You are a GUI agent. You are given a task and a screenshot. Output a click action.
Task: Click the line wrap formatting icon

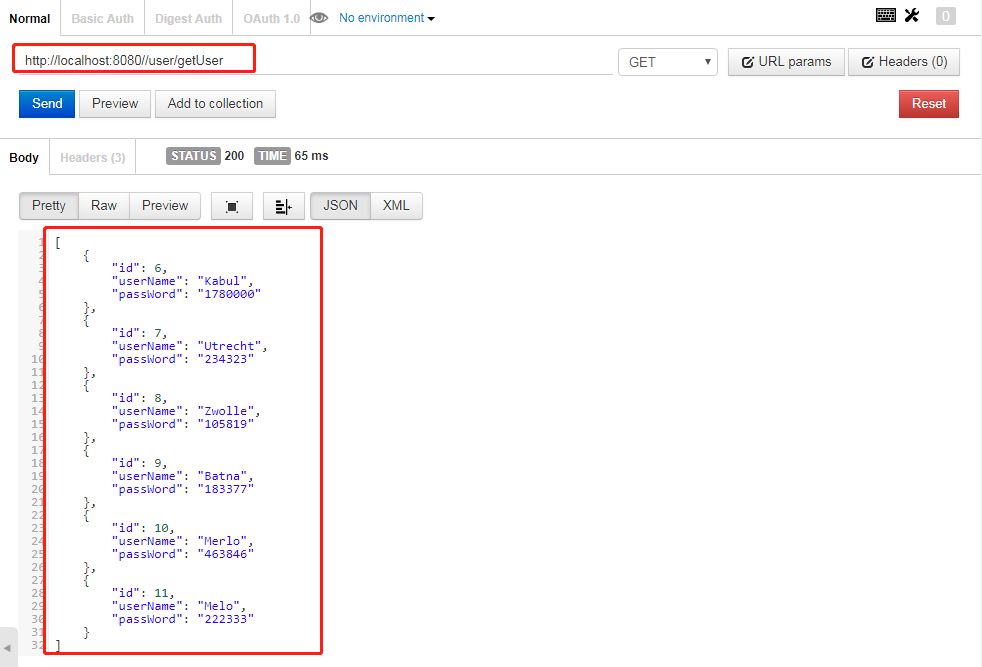[283, 206]
